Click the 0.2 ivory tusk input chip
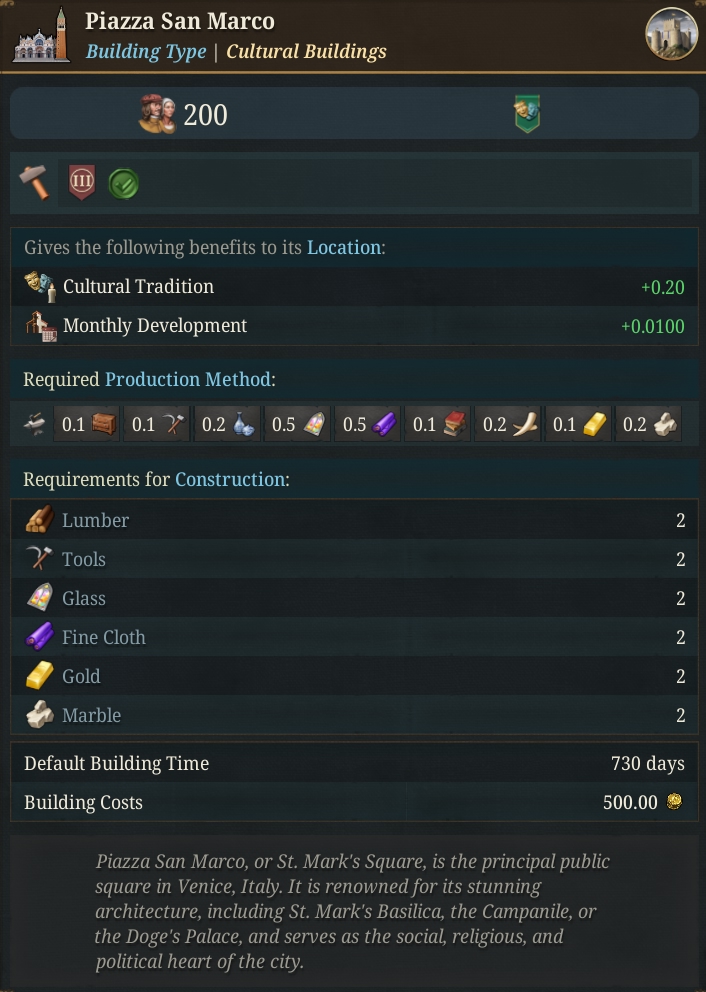The width and height of the screenshot is (706, 992). (507, 424)
